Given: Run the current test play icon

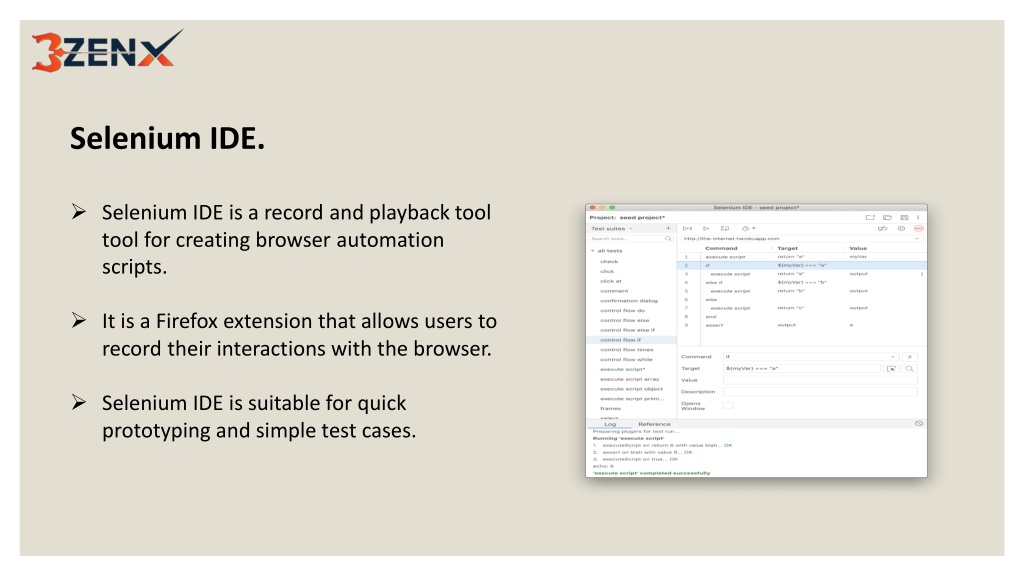Looking at the screenshot, I should coord(706,229).
